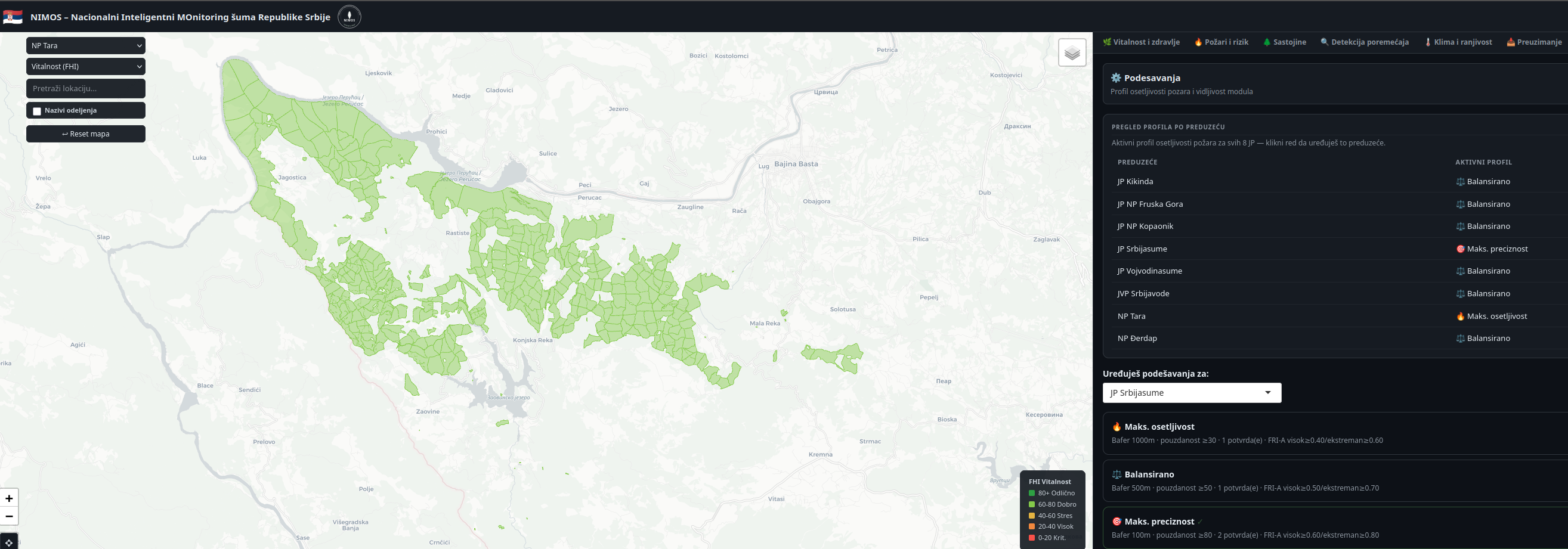Switch to the Požari i rizik tab
1568x549 pixels.
(1221, 42)
